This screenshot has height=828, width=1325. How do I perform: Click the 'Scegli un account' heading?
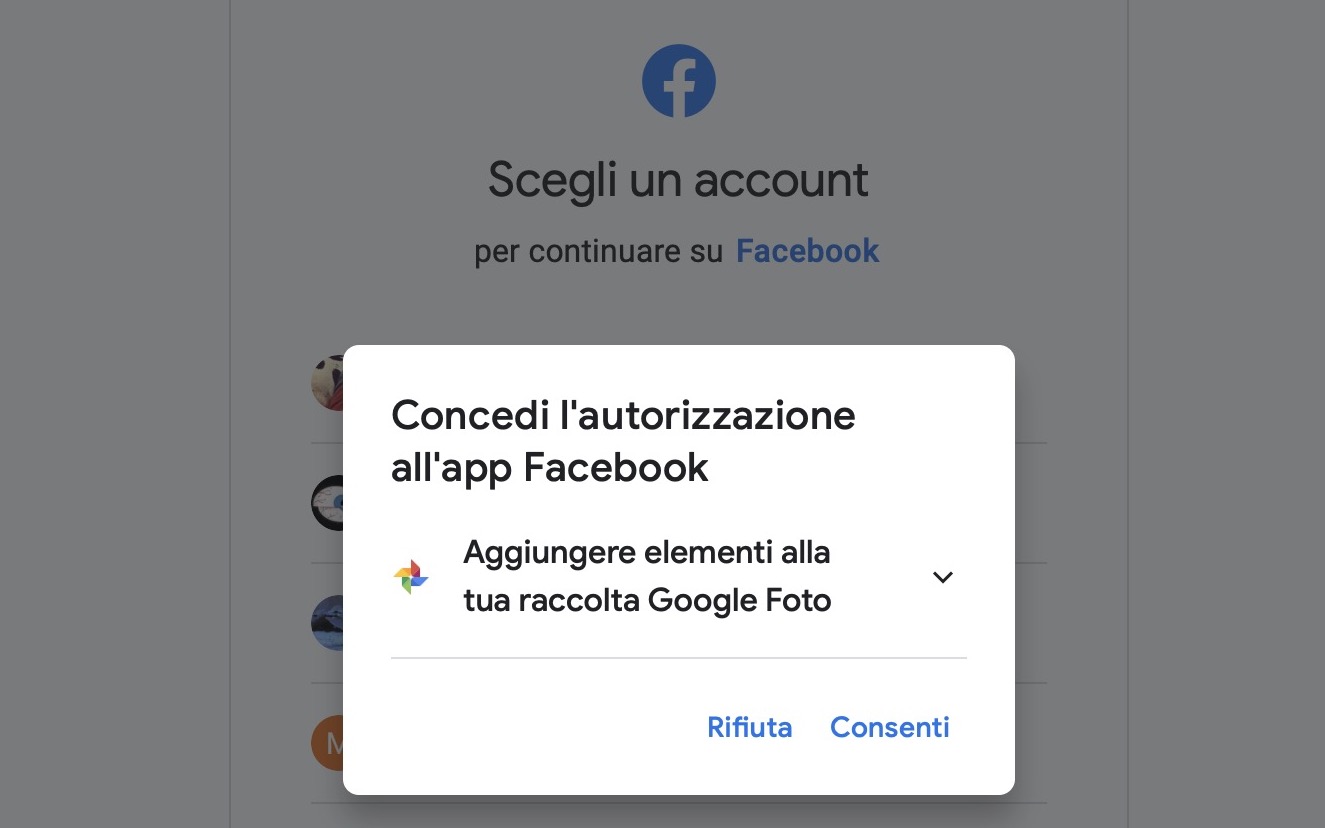(679, 180)
